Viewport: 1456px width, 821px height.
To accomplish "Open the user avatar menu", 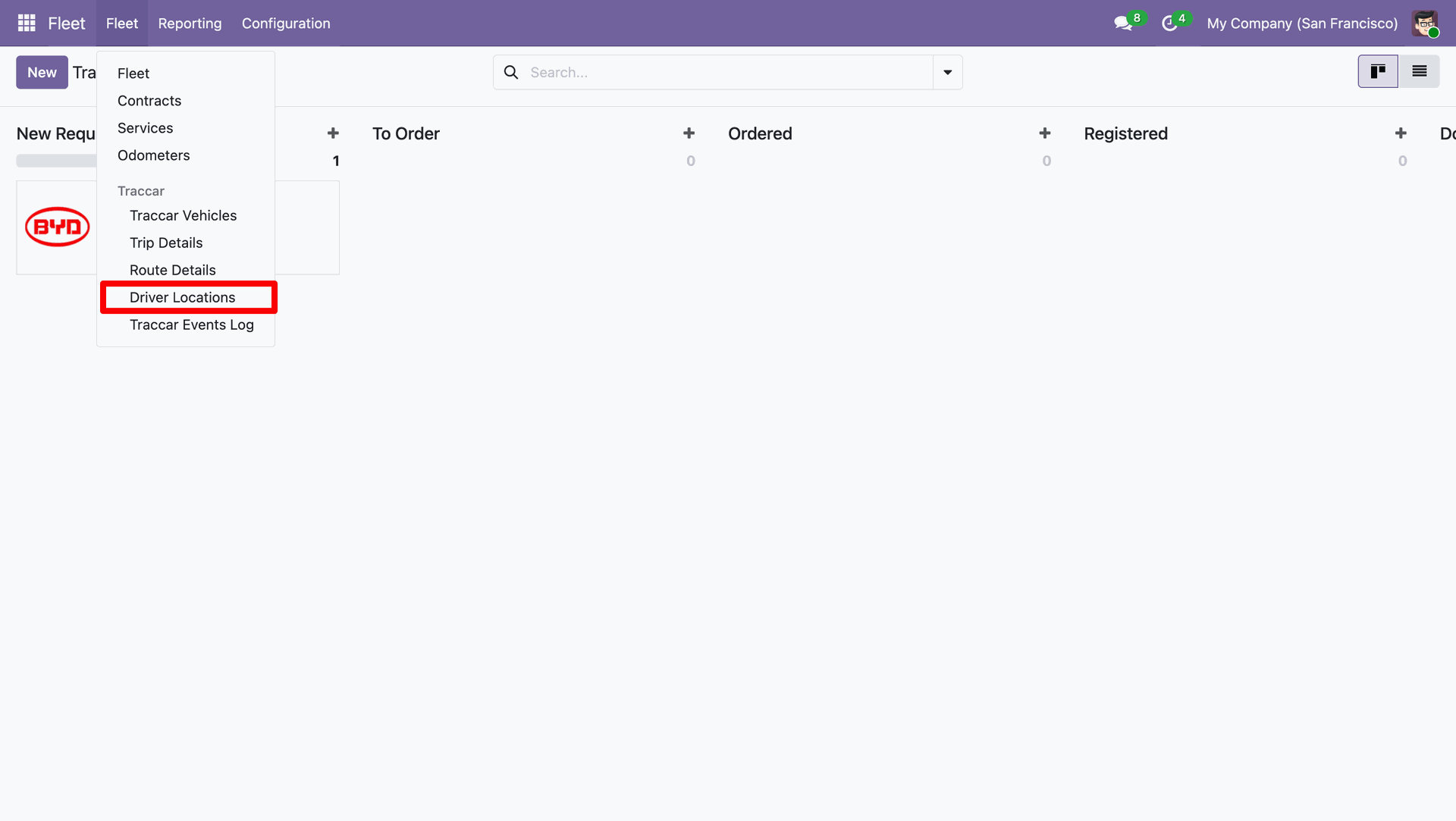I will [1425, 24].
